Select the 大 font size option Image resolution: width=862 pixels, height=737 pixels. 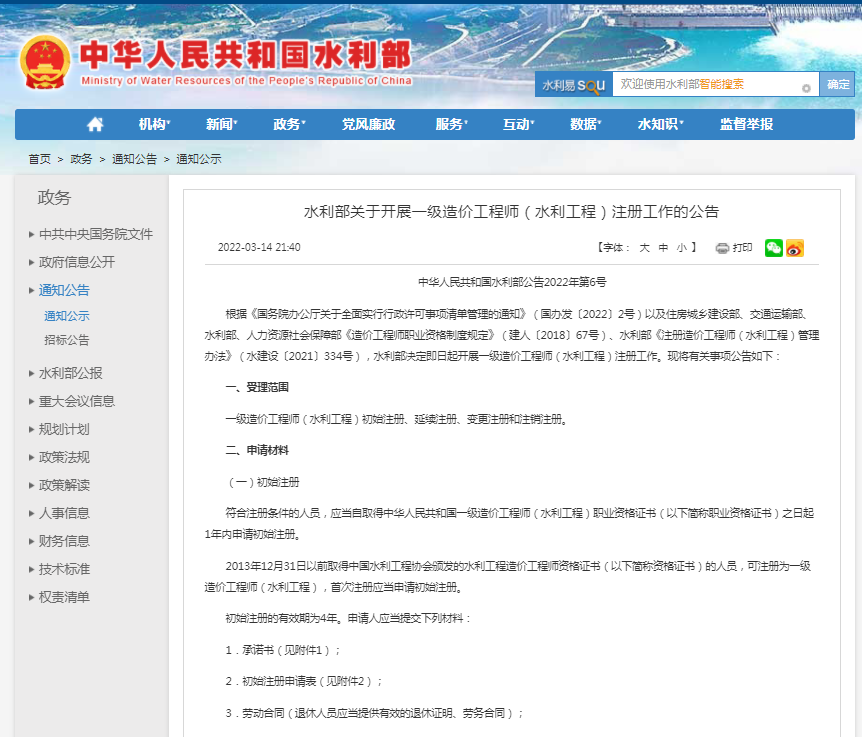pos(644,248)
